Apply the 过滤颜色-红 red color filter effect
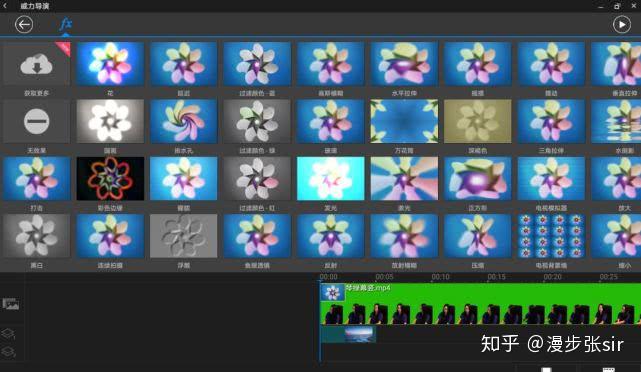The image size is (641, 372). (x=257, y=179)
